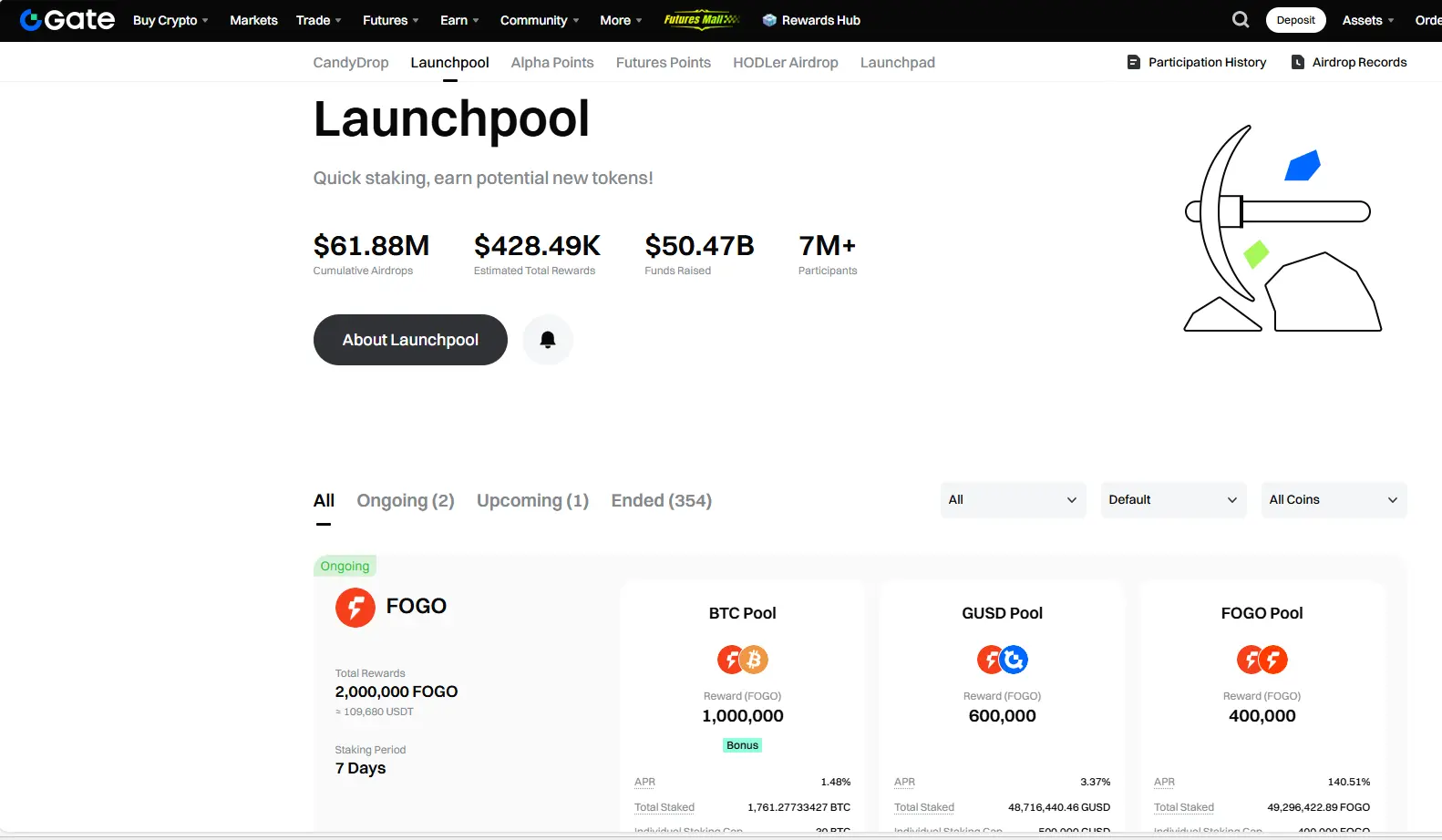Open the CandyDrop tab
Viewport: 1442px width, 840px height.
[351, 62]
